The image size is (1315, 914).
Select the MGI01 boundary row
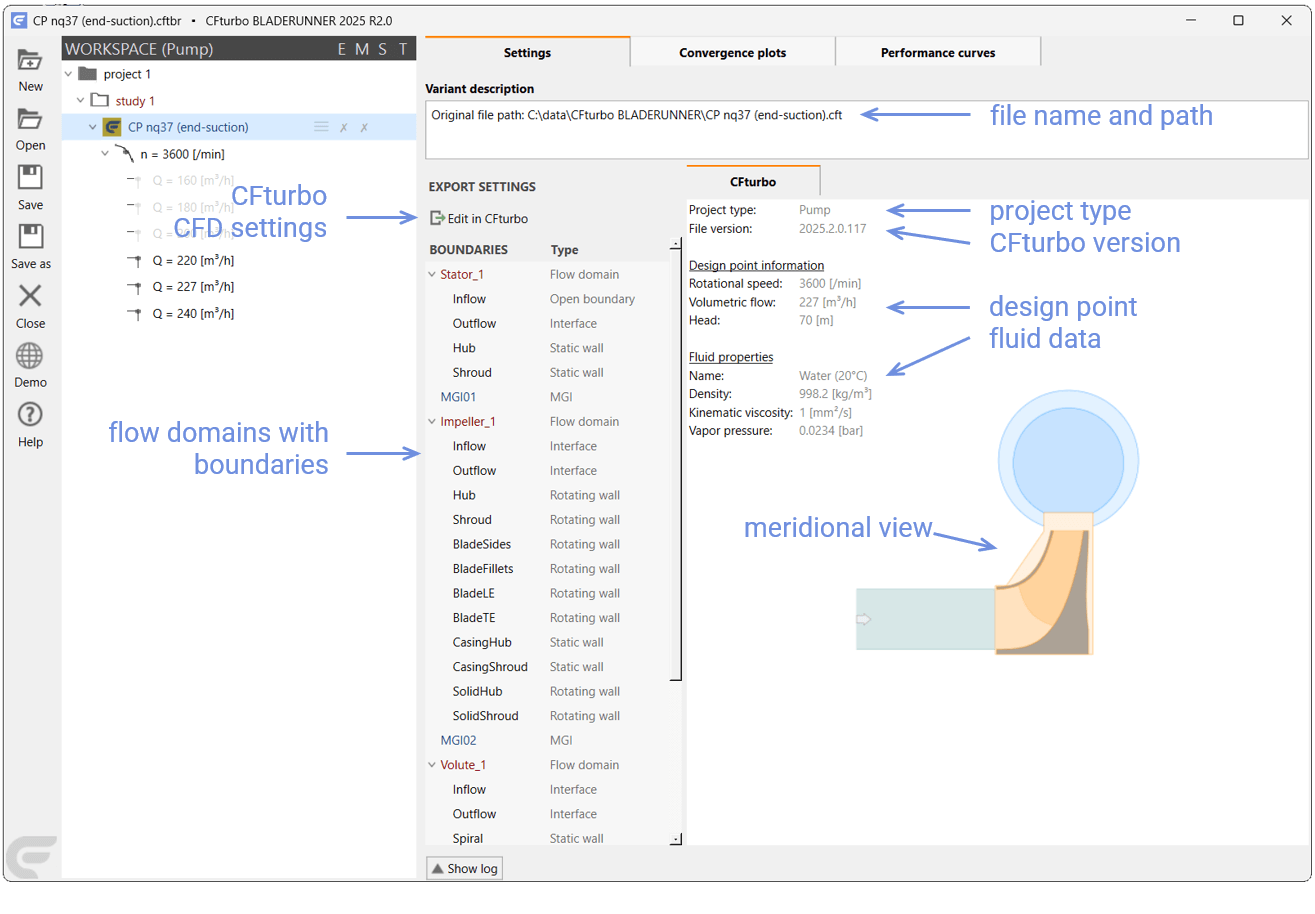(x=547, y=397)
